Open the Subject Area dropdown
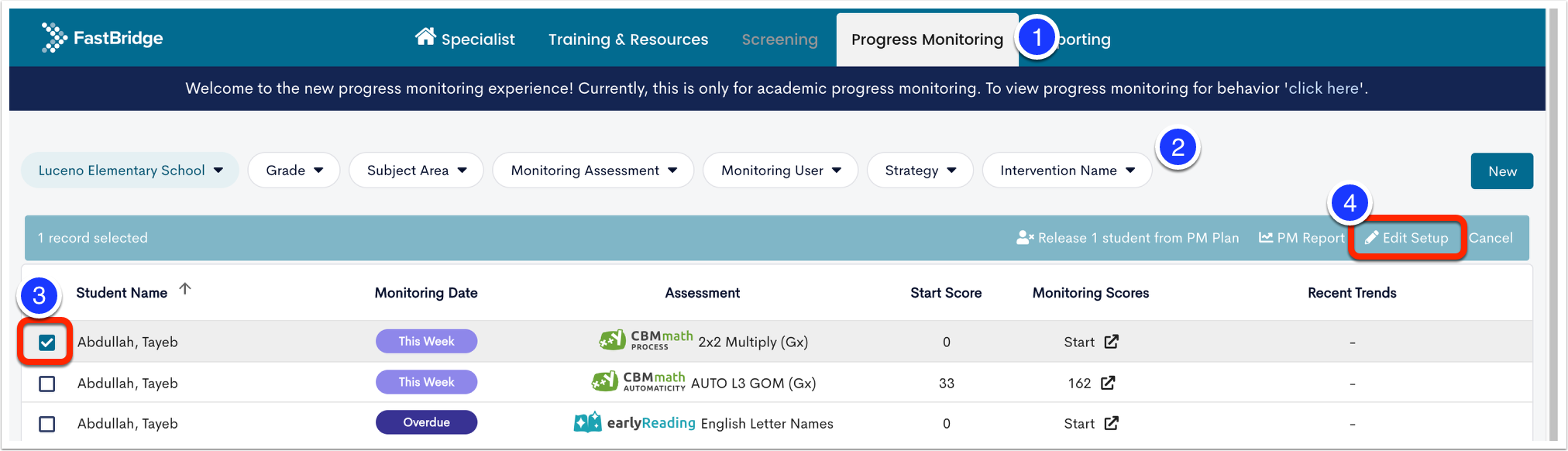 point(416,170)
